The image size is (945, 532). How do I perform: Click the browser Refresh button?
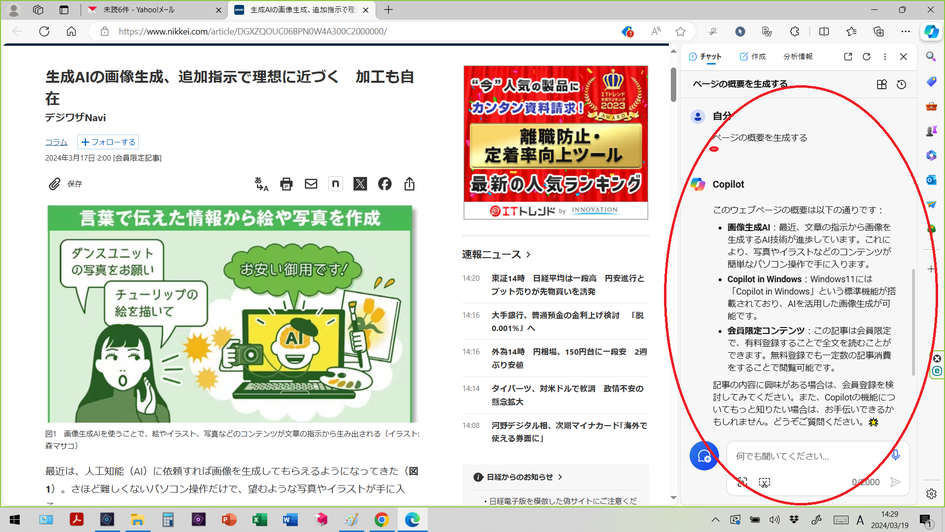[44, 31]
